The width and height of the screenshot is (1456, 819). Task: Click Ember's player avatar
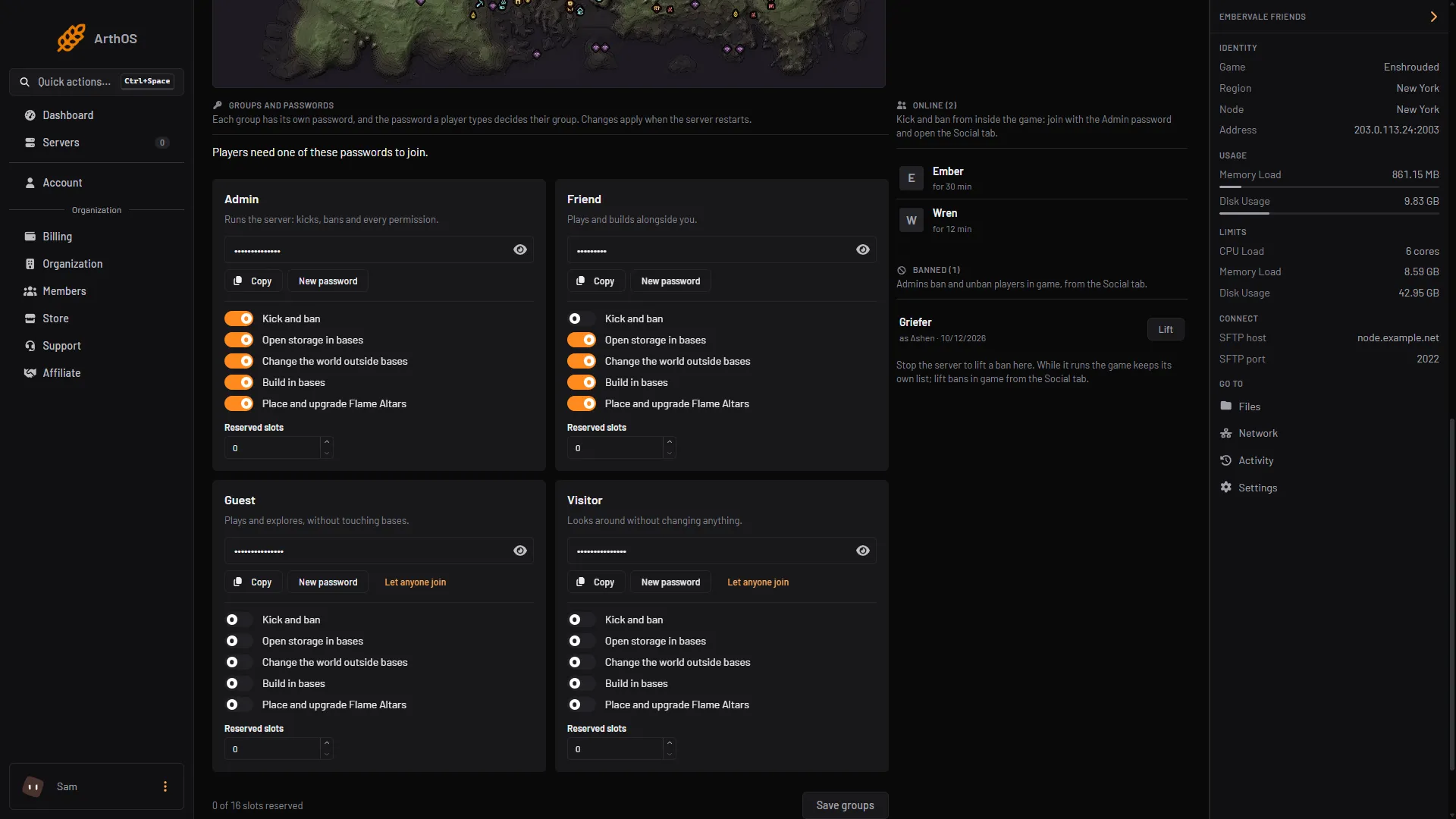pos(912,178)
